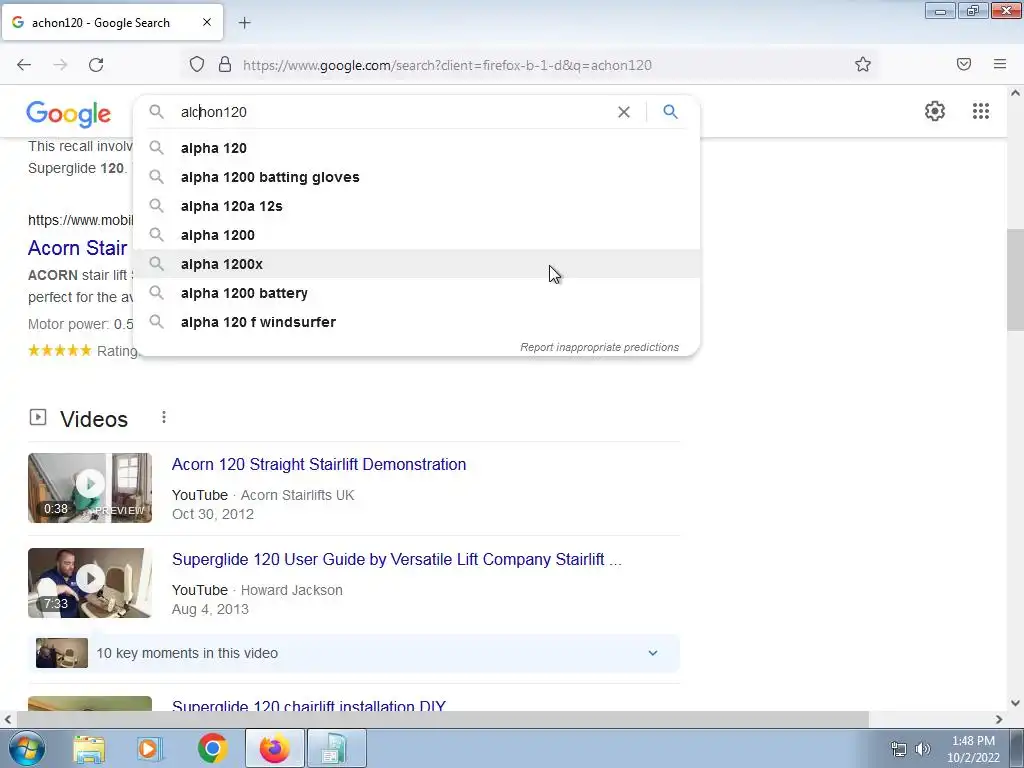
Task: Click the "Howard Jackson" channel text
Action: (291, 590)
